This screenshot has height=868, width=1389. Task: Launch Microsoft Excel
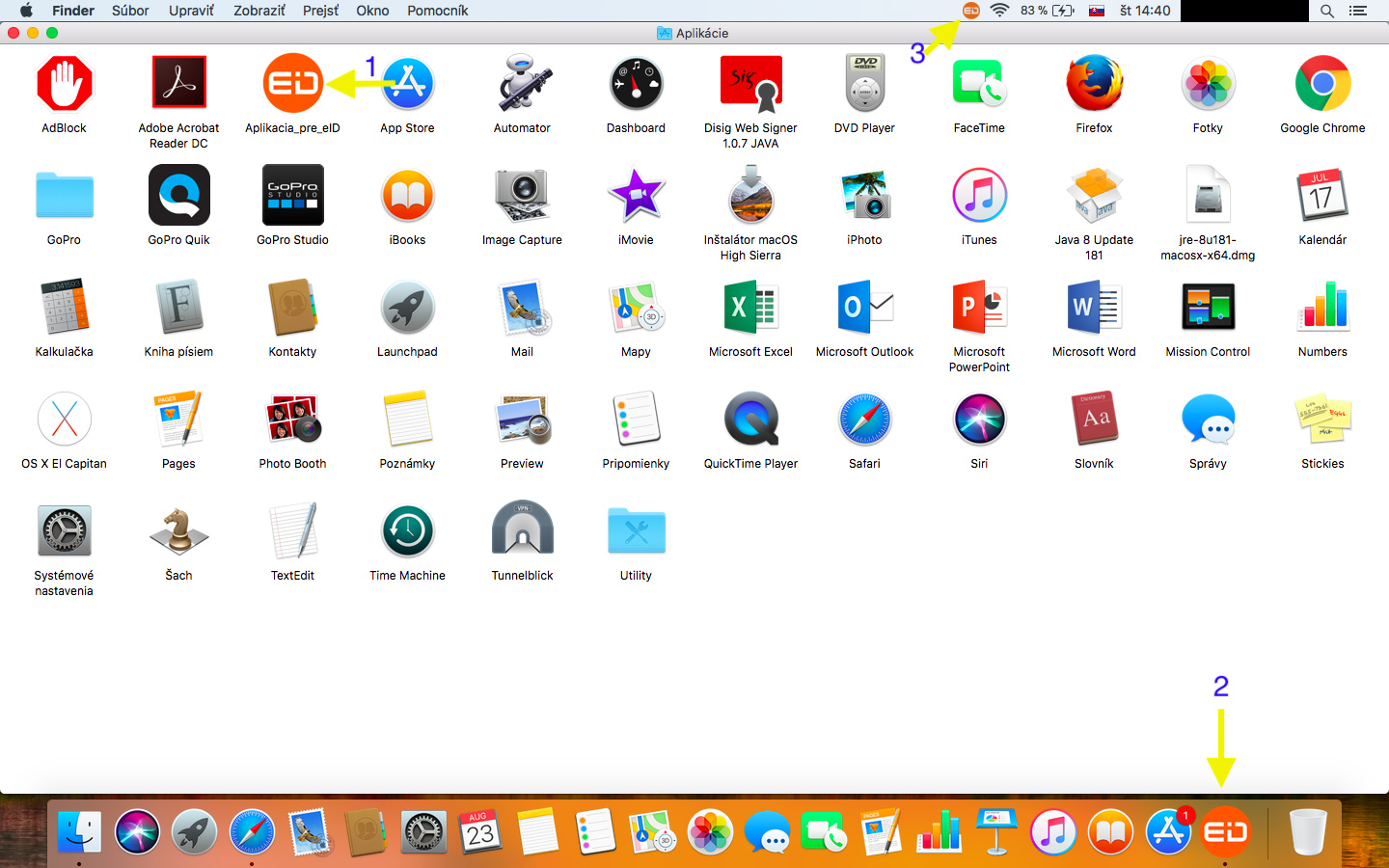(x=750, y=308)
